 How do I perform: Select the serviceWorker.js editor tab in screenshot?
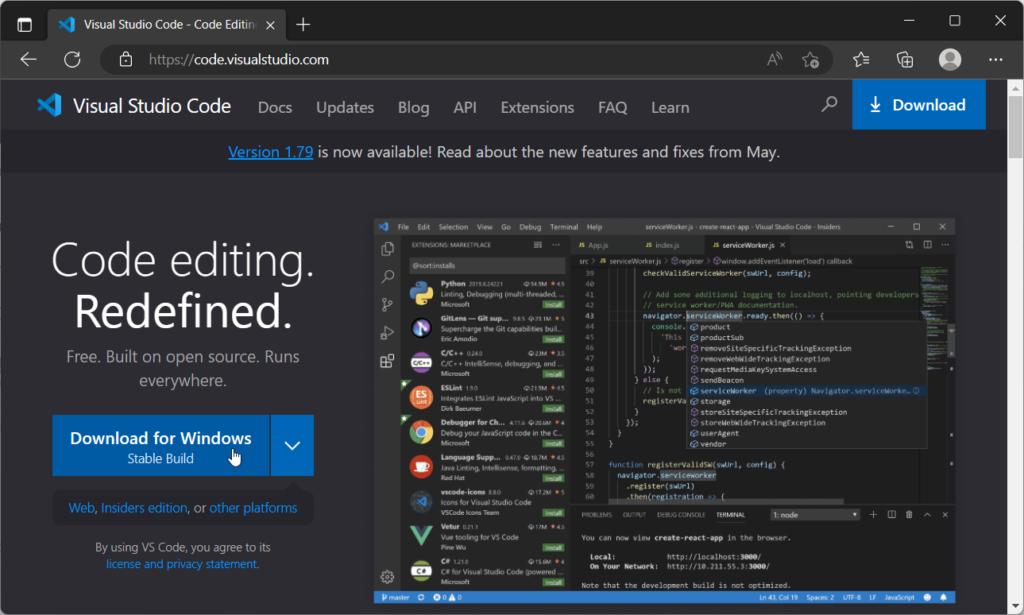pyautogui.click(x=748, y=245)
